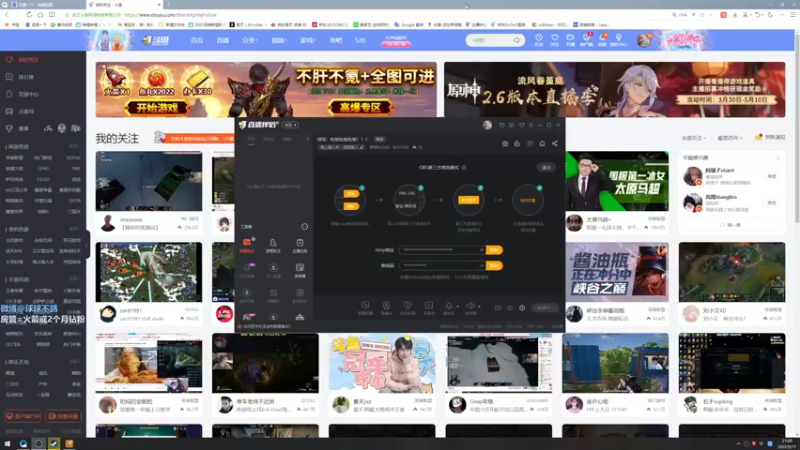Click the speaker volume icon in the companion bottom bar
This screenshot has height=450, width=800.
(470, 306)
